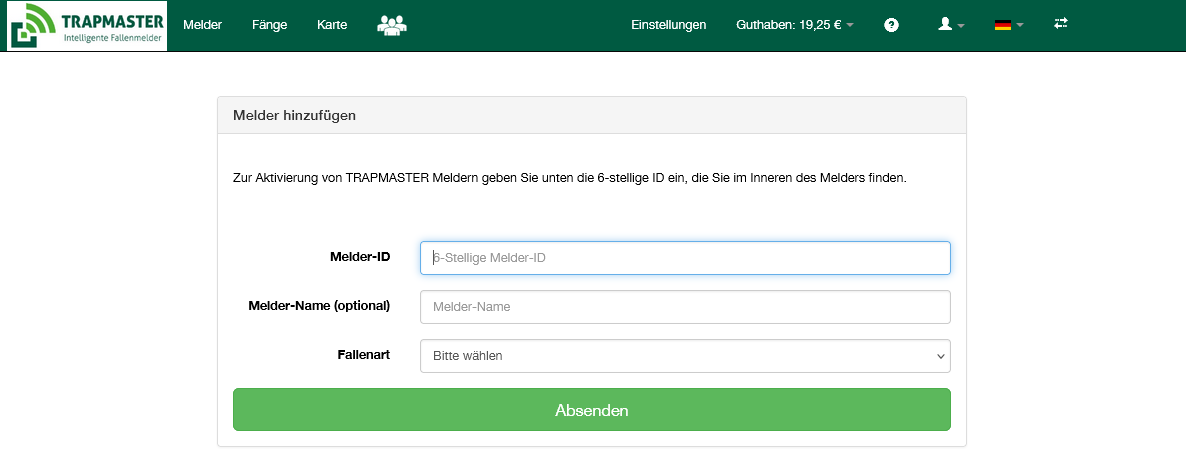
Task: Expand the Guthaben 19,25 € dropdown
Action: point(794,25)
